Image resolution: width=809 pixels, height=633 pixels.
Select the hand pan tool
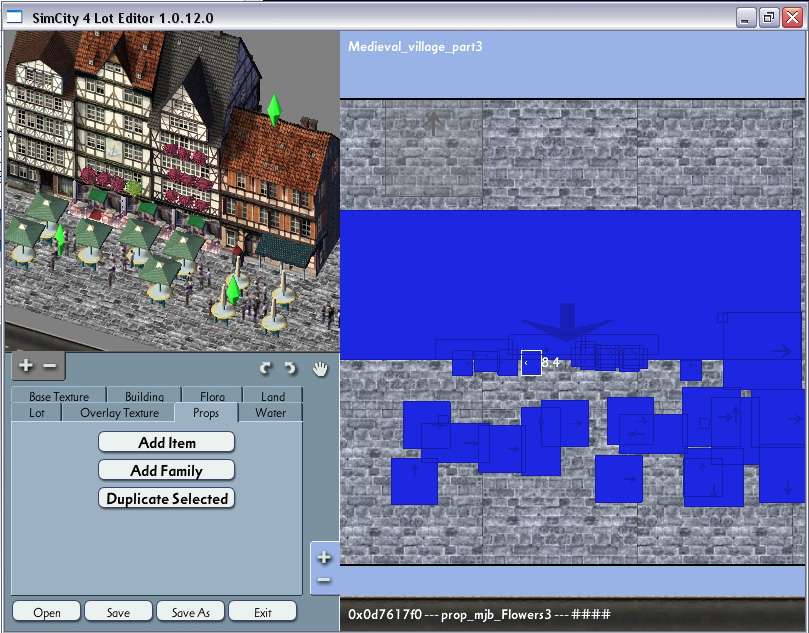point(320,368)
